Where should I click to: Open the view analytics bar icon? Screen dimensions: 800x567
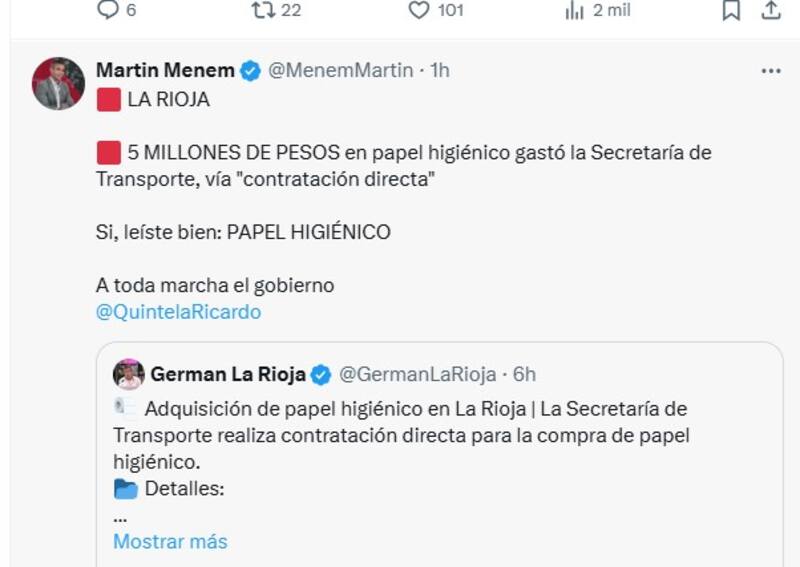pos(574,10)
